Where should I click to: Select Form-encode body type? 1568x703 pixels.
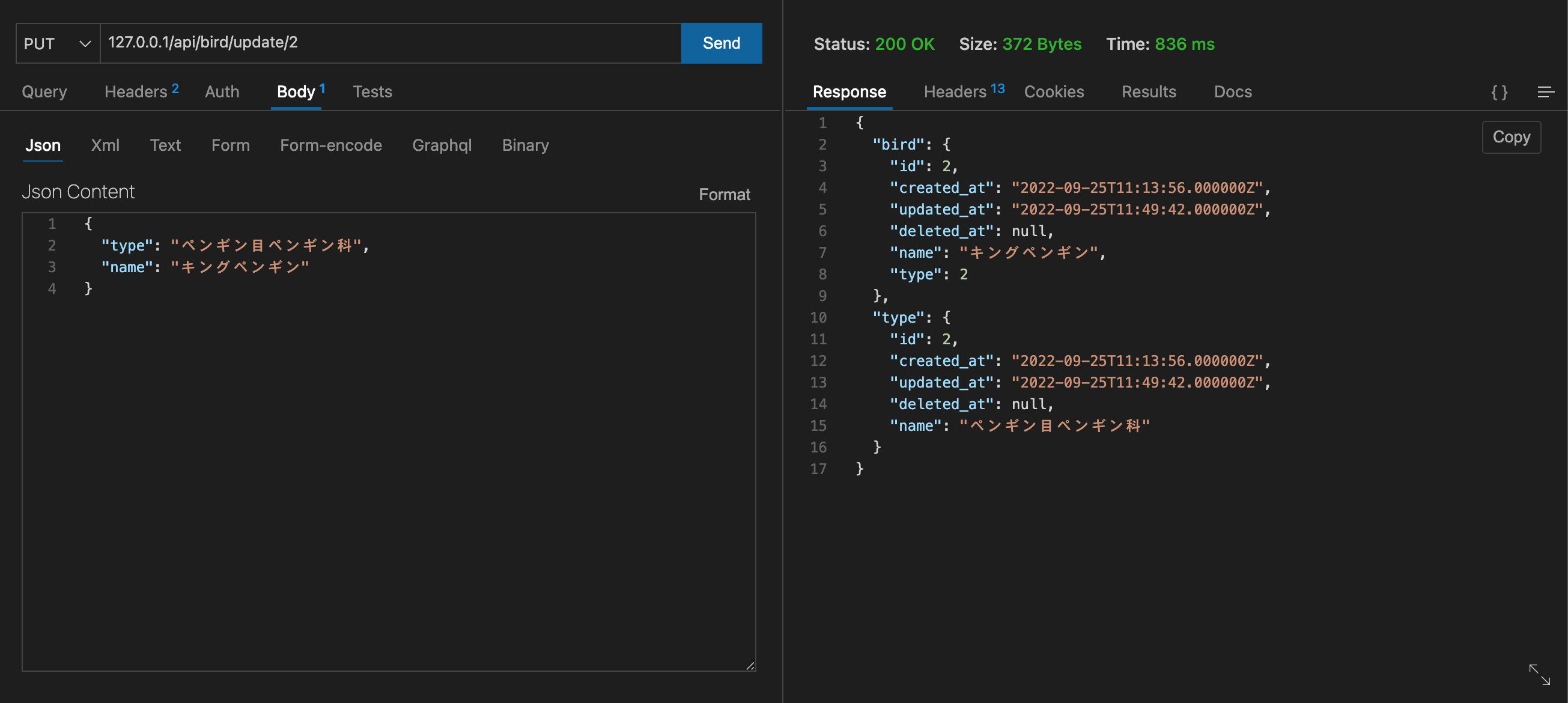(x=330, y=145)
